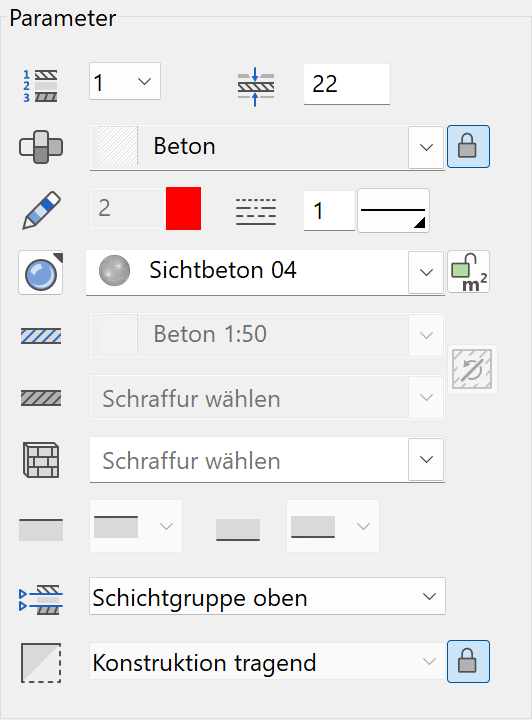Click the pen pencil icon
Image resolution: width=532 pixels, height=720 pixels.
41,210
